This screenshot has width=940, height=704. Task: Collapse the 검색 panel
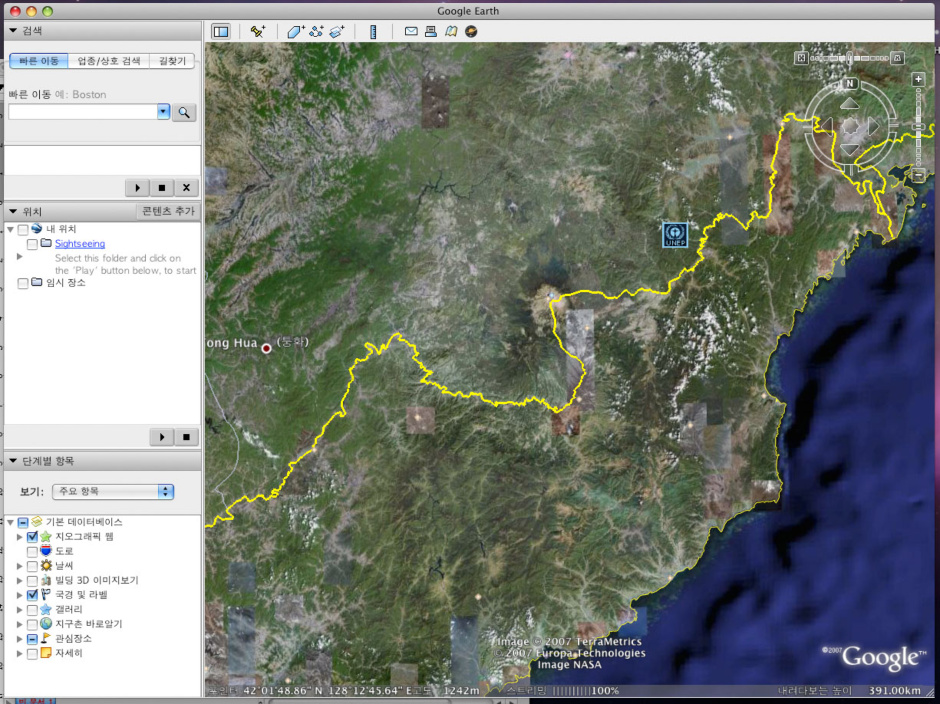[13, 31]
